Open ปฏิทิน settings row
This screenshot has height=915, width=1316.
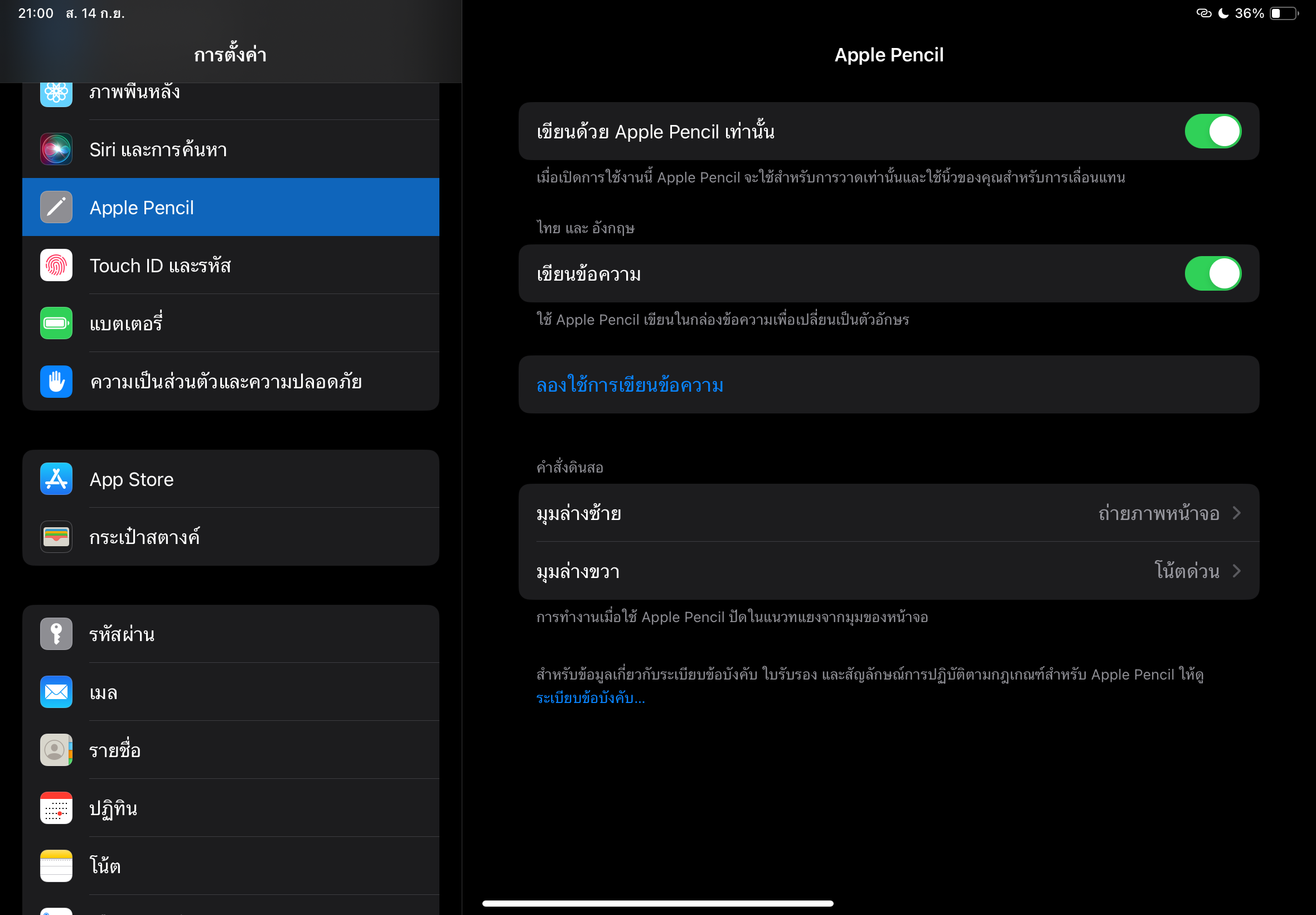[231, 808]
